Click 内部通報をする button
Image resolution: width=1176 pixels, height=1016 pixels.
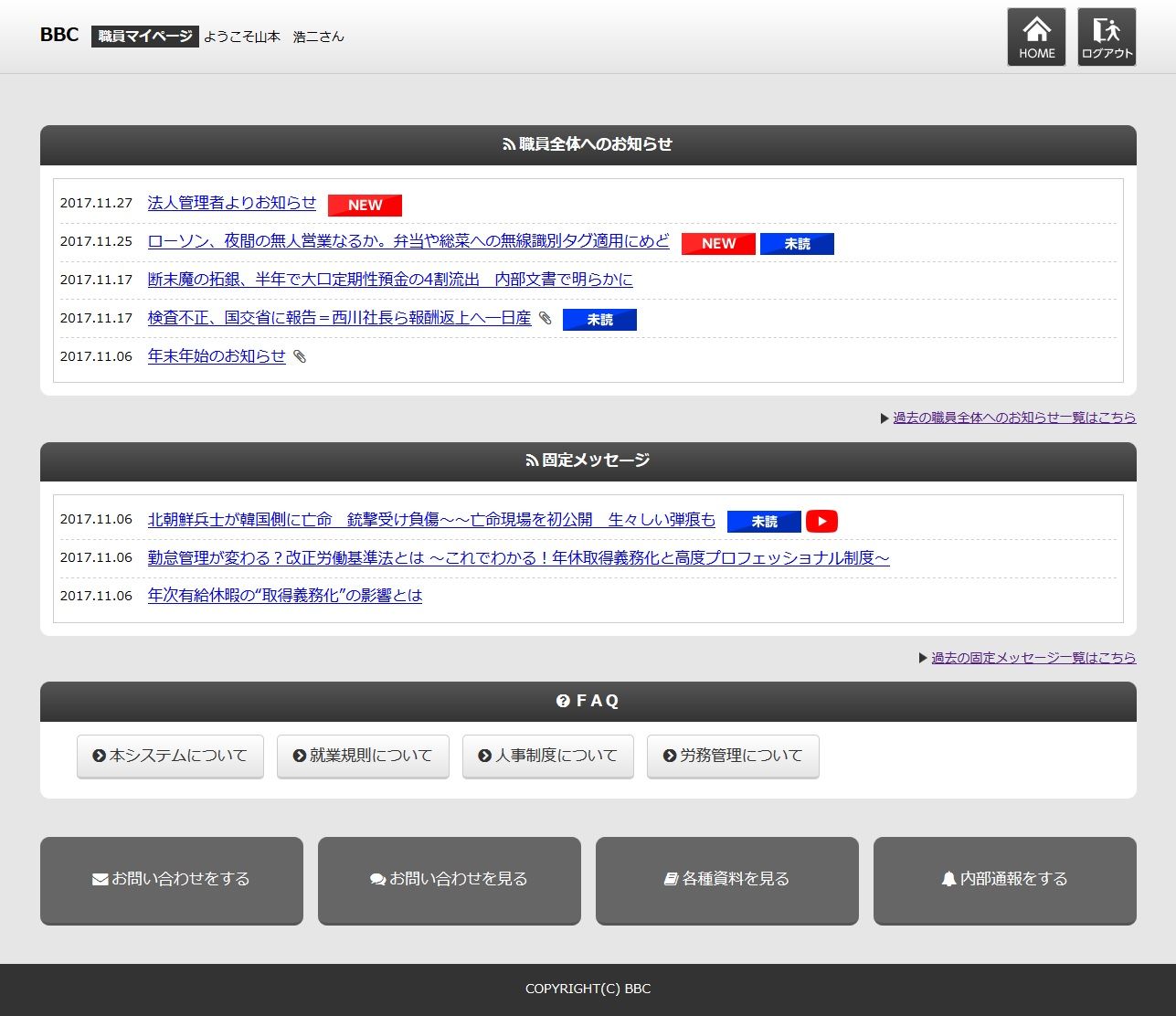[1005, 881]
